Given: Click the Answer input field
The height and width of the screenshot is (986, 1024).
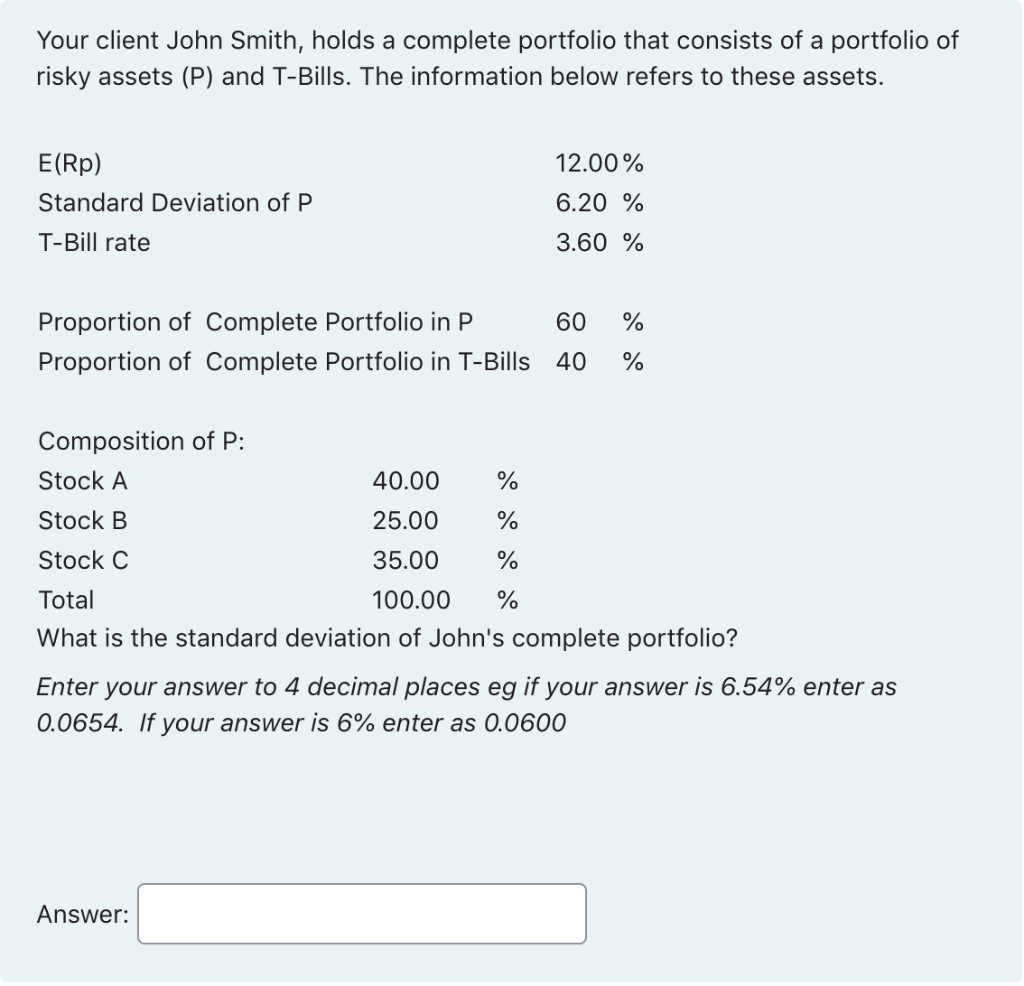Looking at the screenshot, I should coord(362,913).
